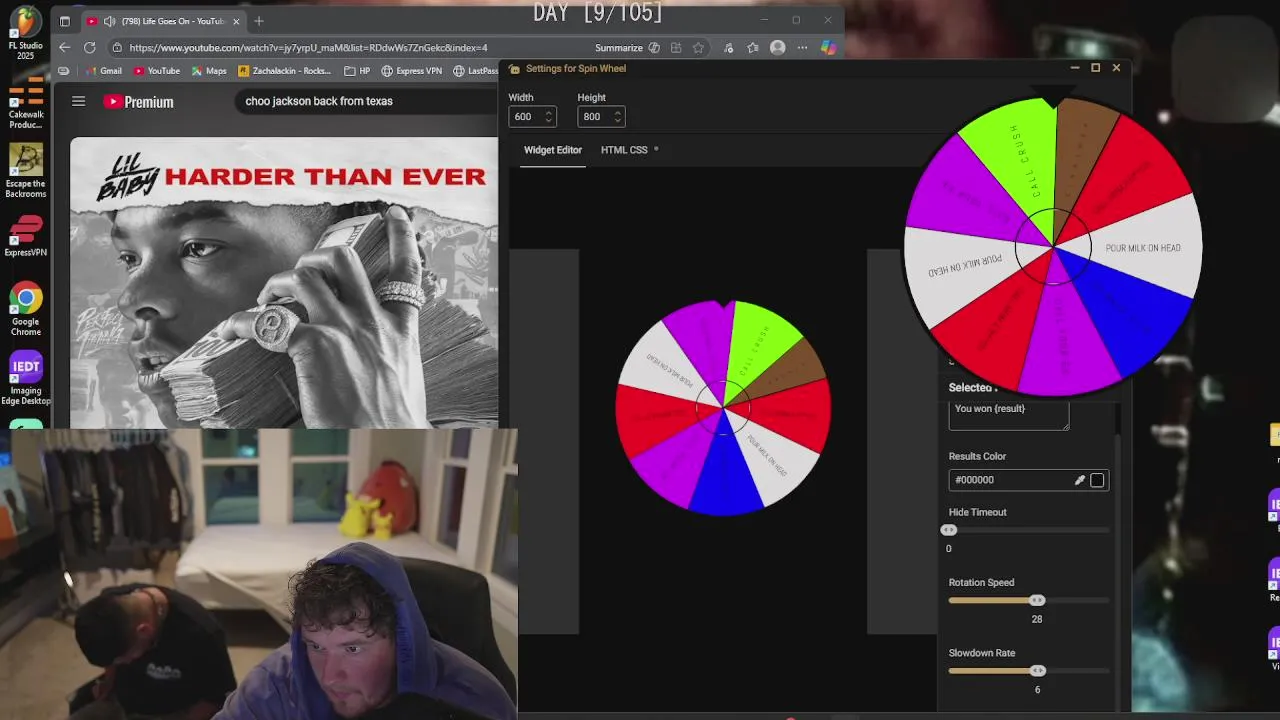
Task: Click the spin wheel preview in editor
Action: 723,407
